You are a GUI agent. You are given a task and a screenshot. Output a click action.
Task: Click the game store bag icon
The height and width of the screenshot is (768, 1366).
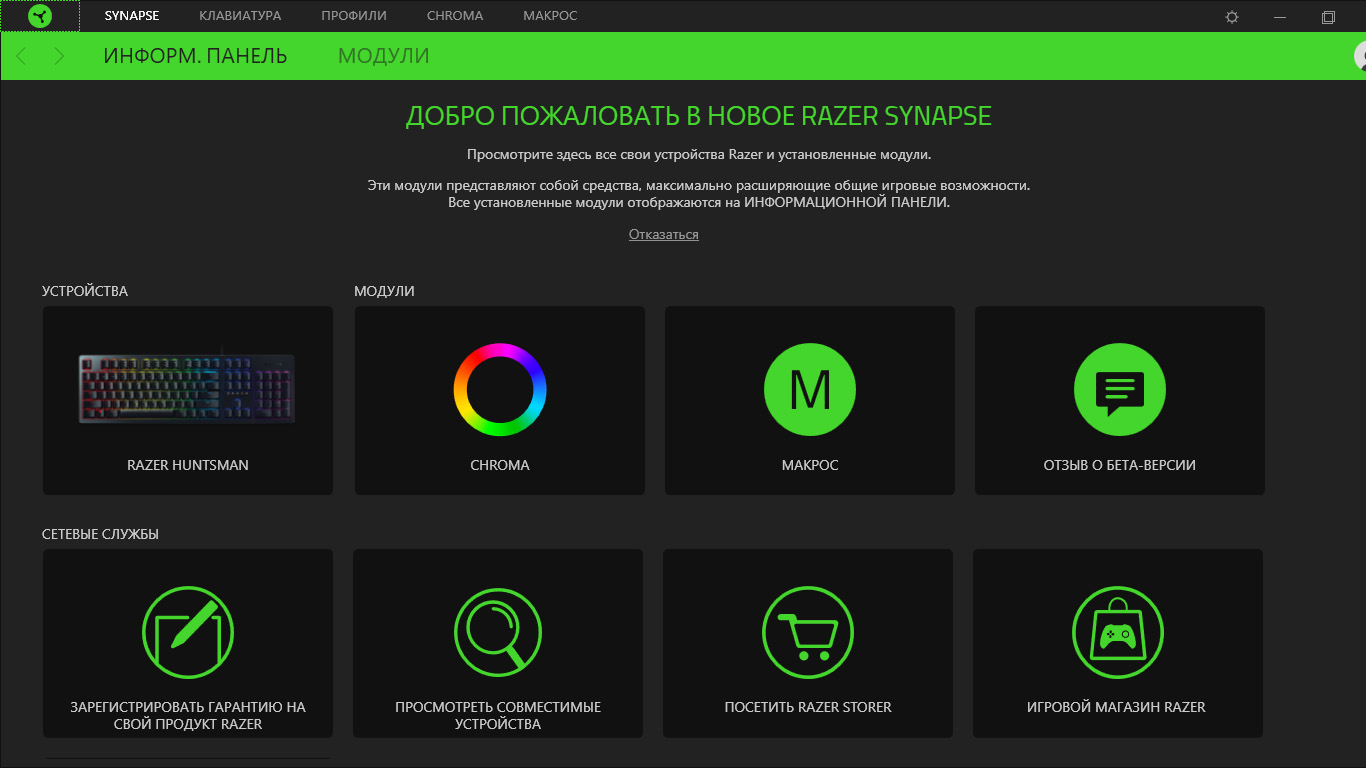click(x=1118, y=632)
